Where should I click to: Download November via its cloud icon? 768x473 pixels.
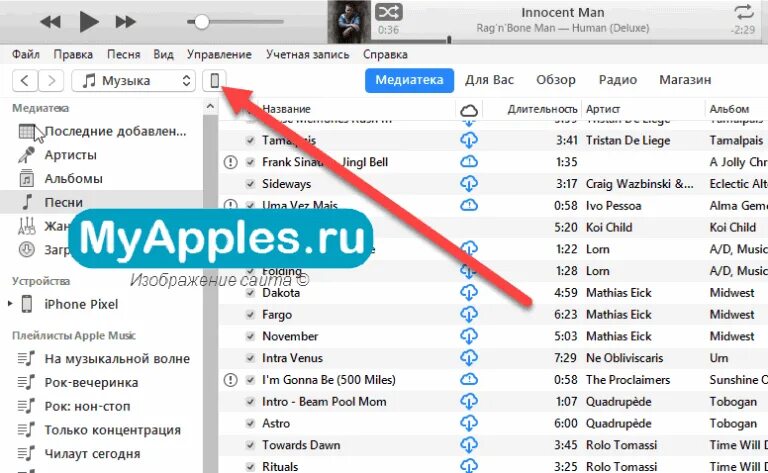[x=469, y=336]
